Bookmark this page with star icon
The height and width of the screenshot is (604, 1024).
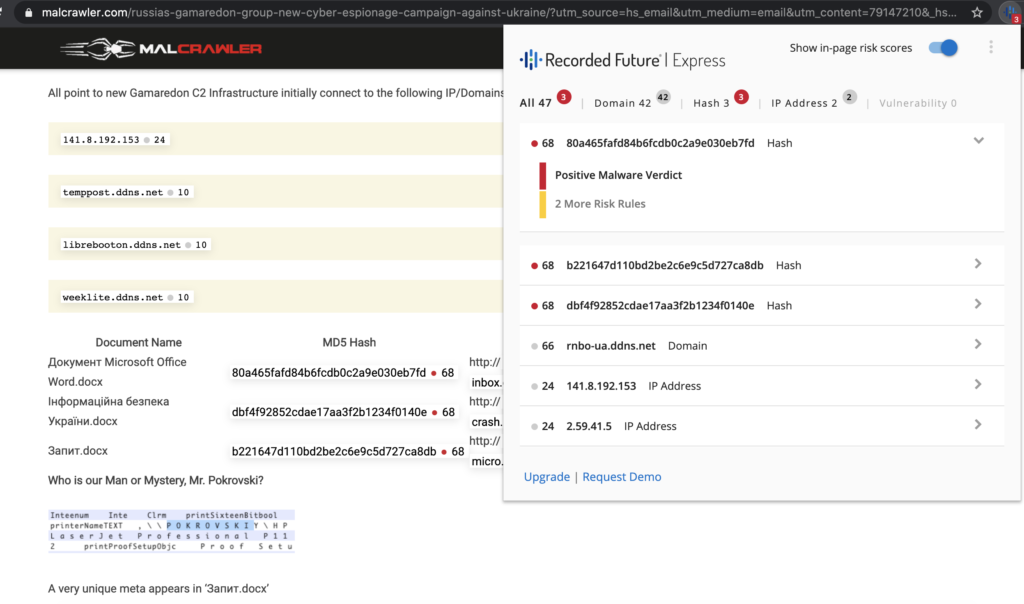point(977,13)
